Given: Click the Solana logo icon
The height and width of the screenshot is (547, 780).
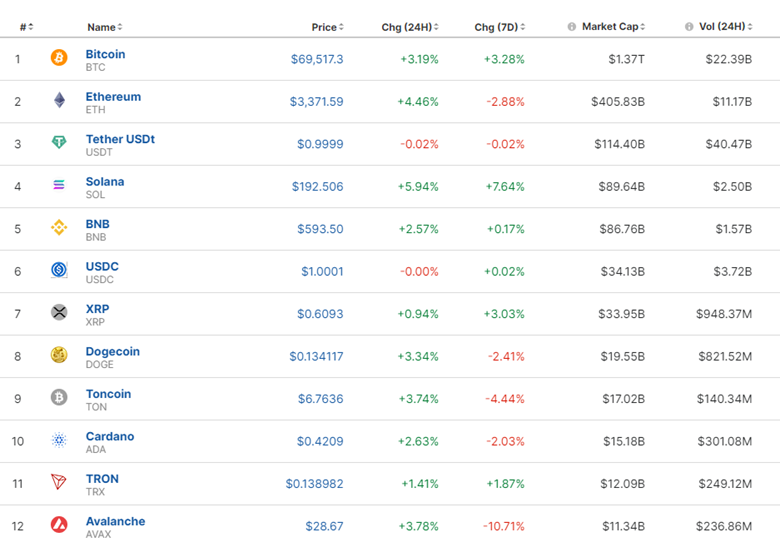Looking at the screenshot, I should coord(59,185).
